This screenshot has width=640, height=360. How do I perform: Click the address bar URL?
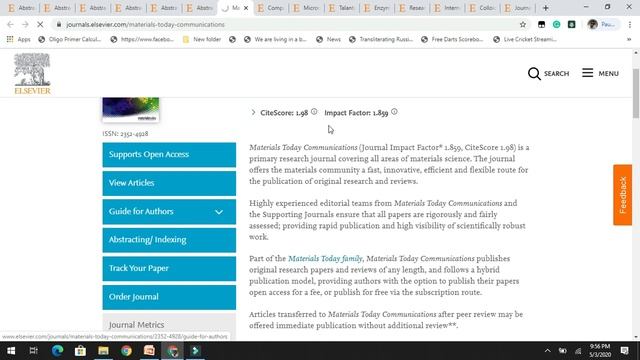pyautogui.click(x=145, y=24)
